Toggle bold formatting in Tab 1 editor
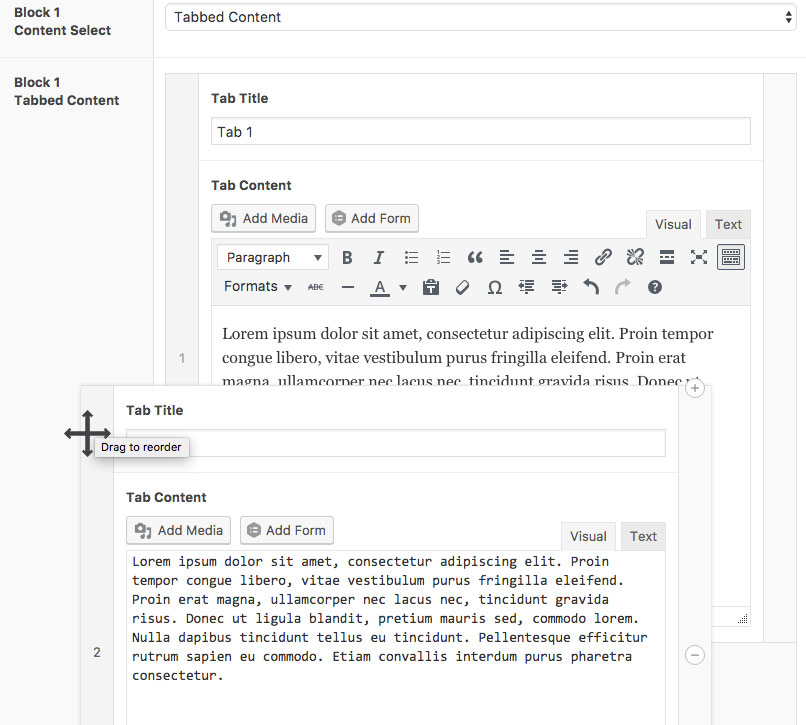 point(347,257)
